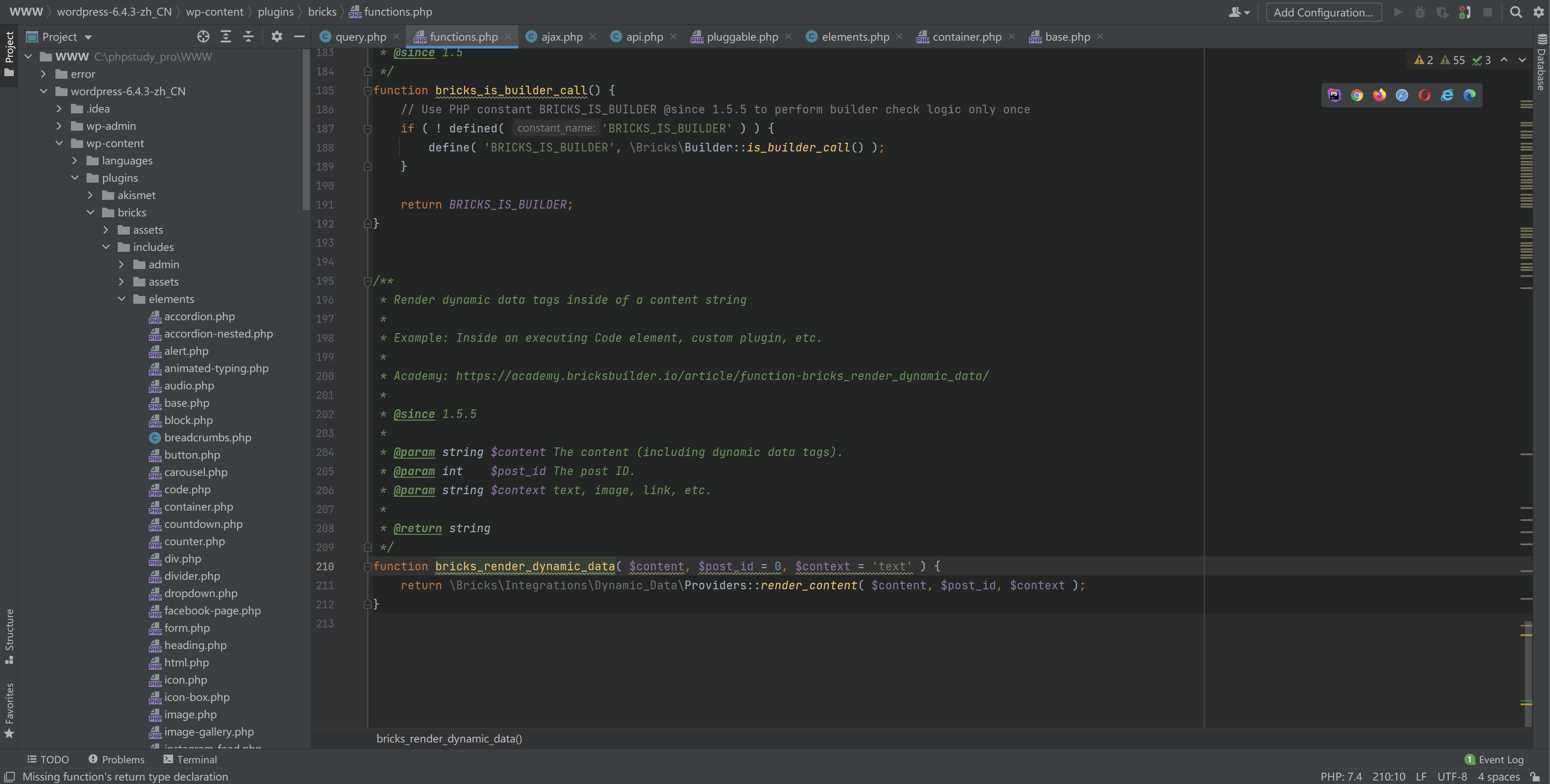Open in PhpStorm built-in preview browser icon
The width and height of the screenshot is (1550, 784).
point(1334,95)
